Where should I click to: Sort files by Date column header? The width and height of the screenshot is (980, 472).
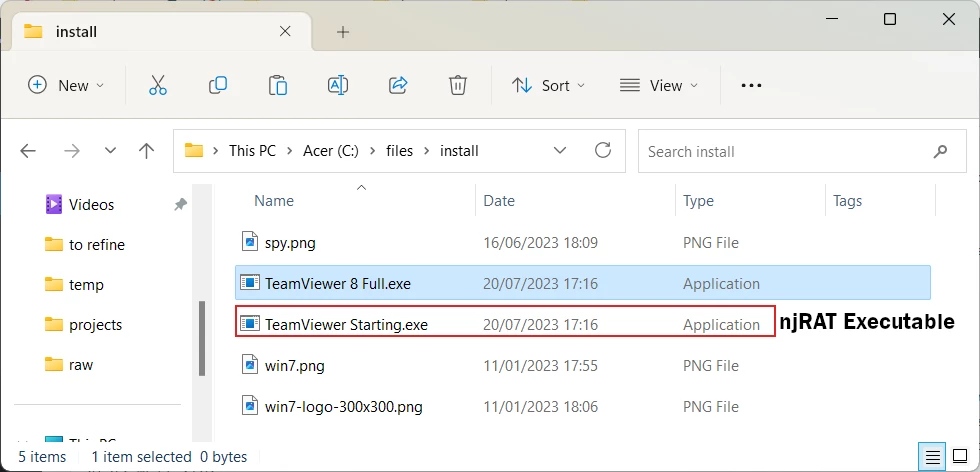pos(499,201)
